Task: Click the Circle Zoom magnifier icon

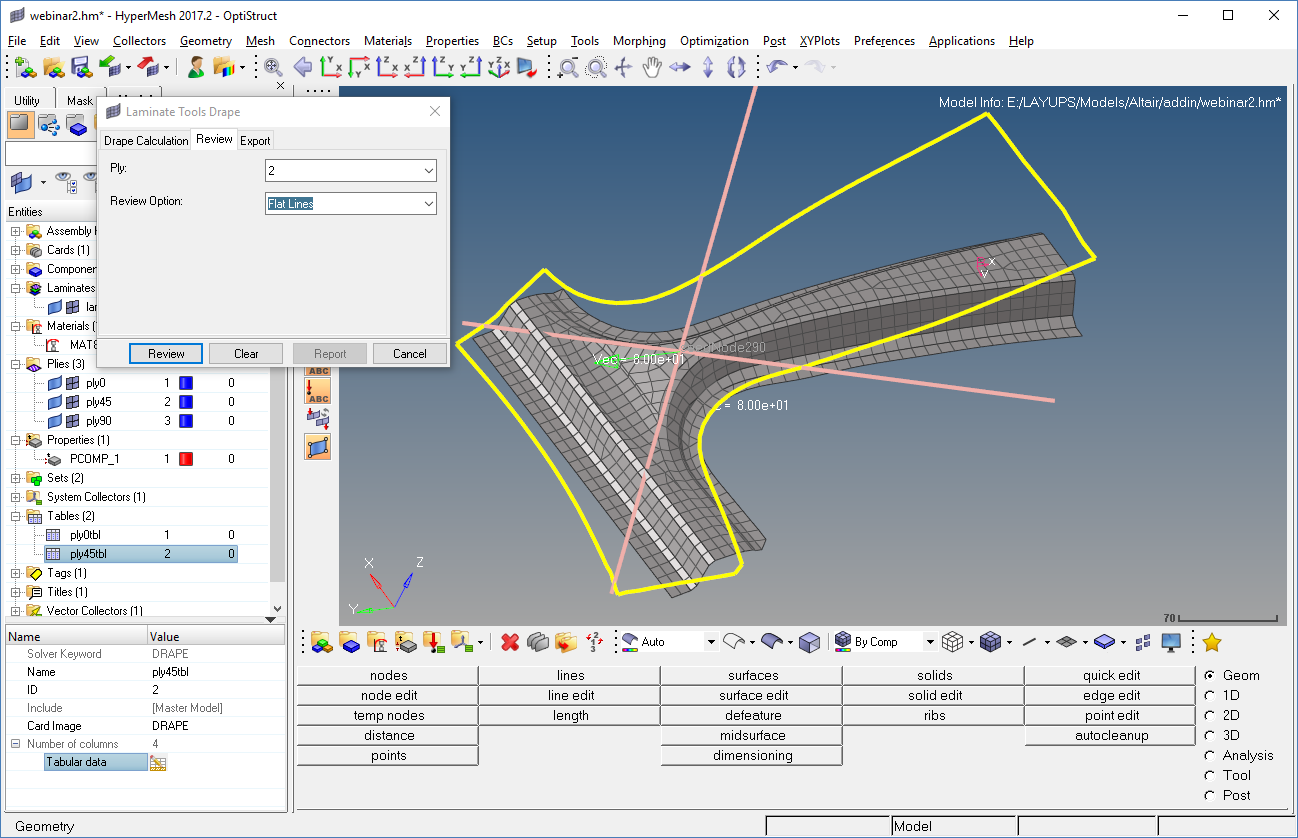Action: [x=596, y=67]
